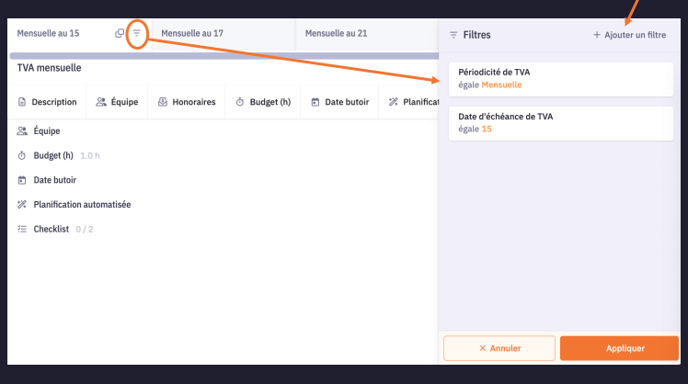Click the Équipe row people icon

tap(22, 131)
